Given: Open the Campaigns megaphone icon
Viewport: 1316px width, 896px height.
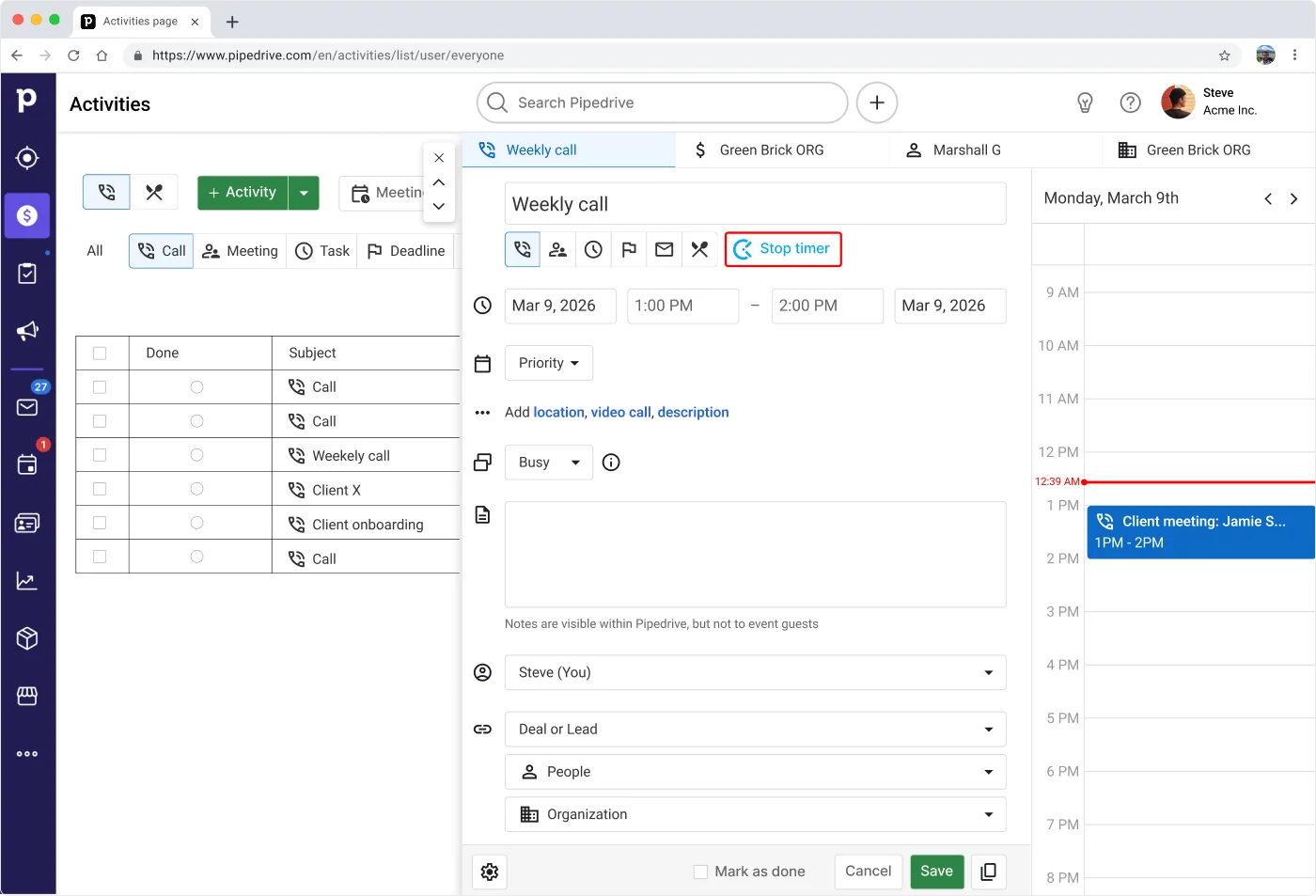Looking at the screenshot, I should [27, 331].
